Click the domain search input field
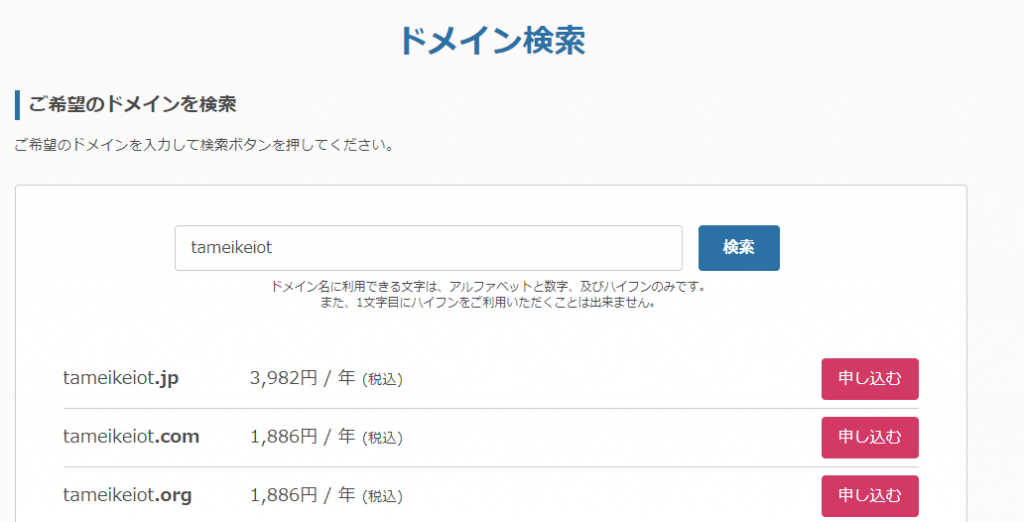The image size is (1024, 522). (428, 248)
